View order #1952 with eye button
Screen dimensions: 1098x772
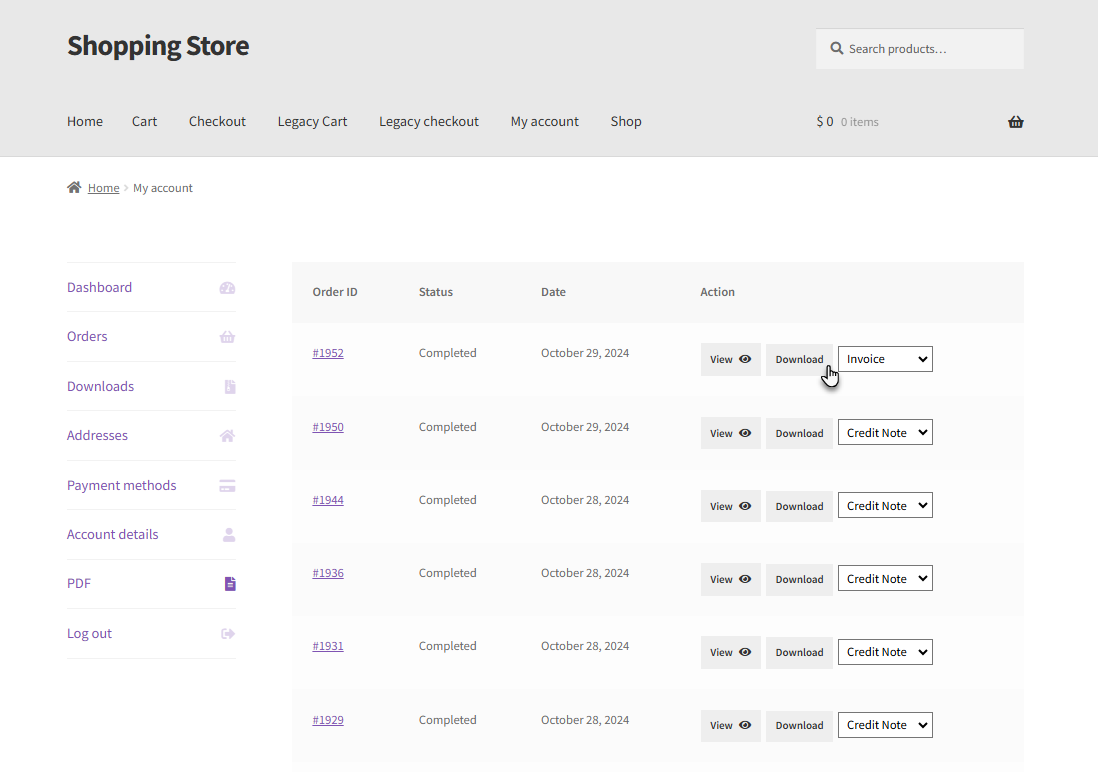coord(730,359)
